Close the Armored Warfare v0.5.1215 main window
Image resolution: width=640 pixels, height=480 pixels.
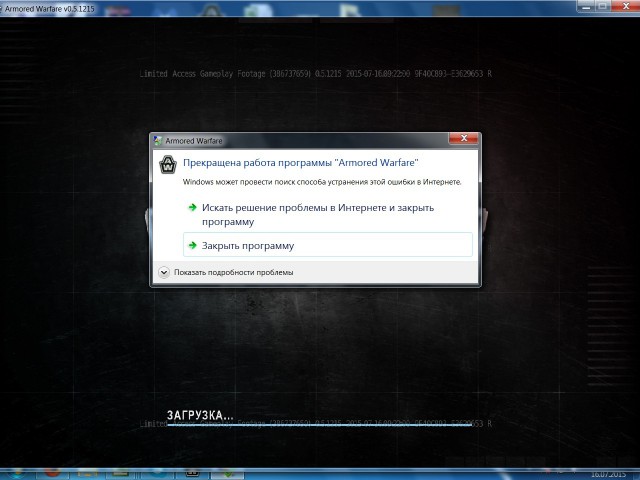[x=626, y=6]
